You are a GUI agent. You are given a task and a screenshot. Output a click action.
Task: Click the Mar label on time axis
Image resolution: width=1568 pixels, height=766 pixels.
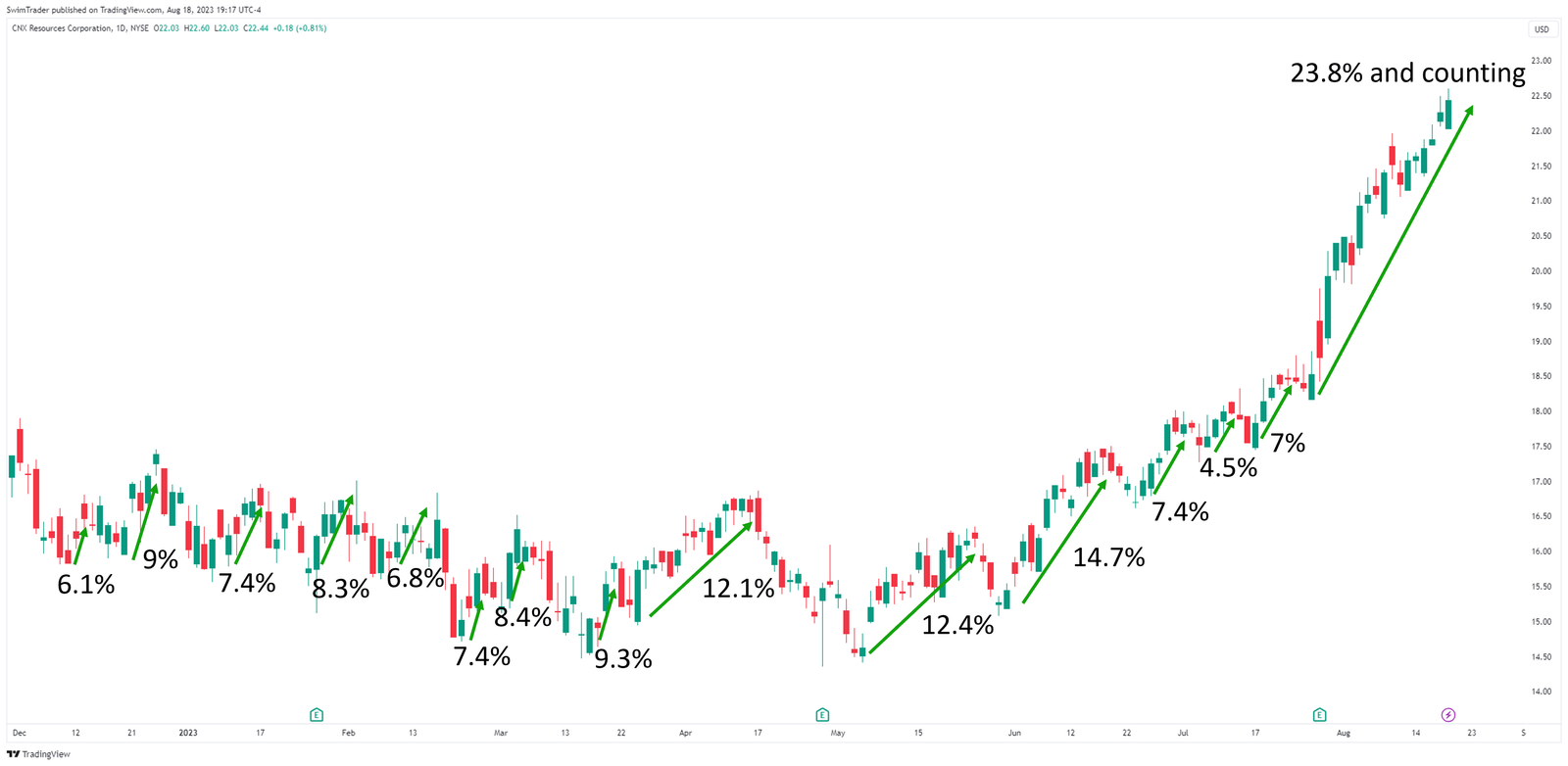point(501,733)
